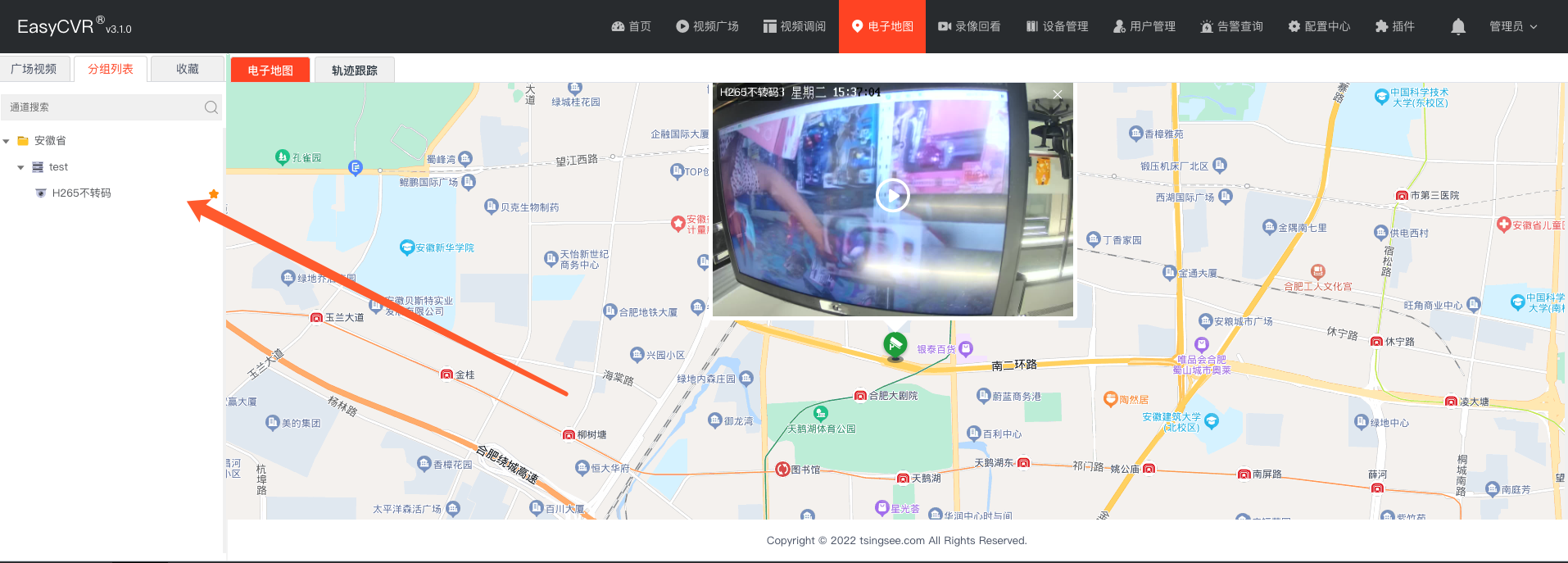Click the 市第三医院 marker
This screenshot has width=1568, height=563.
(x=1402, y=196)
